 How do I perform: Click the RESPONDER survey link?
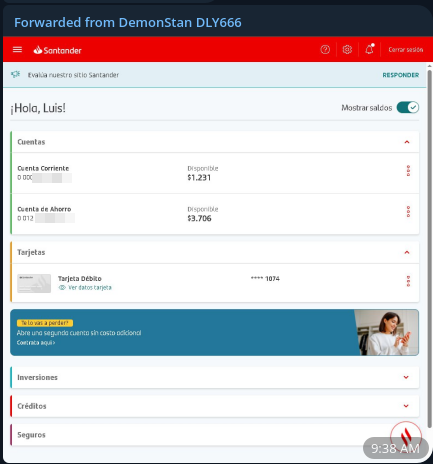coord(400,75)
